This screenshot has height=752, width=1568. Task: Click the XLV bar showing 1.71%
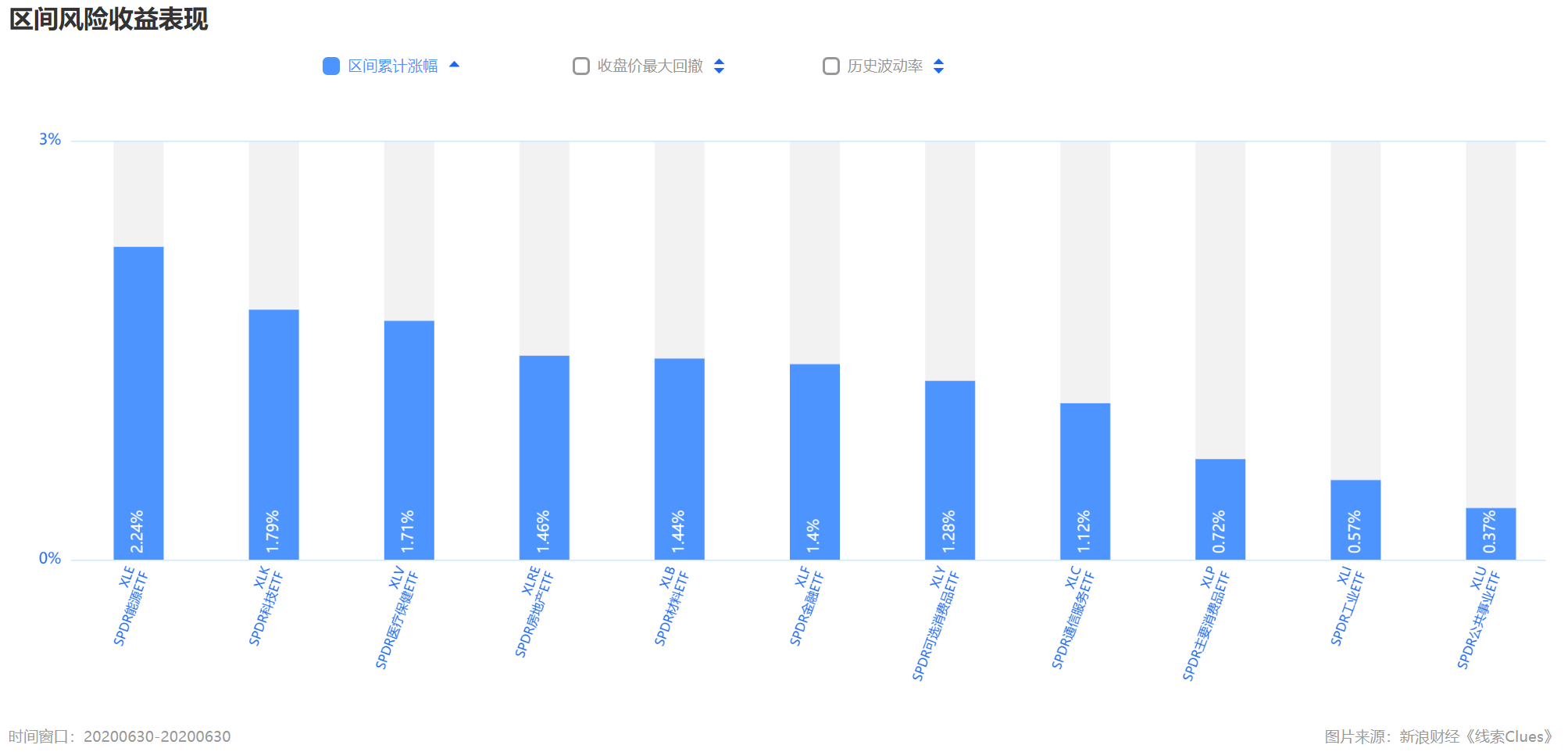[409, 440]
